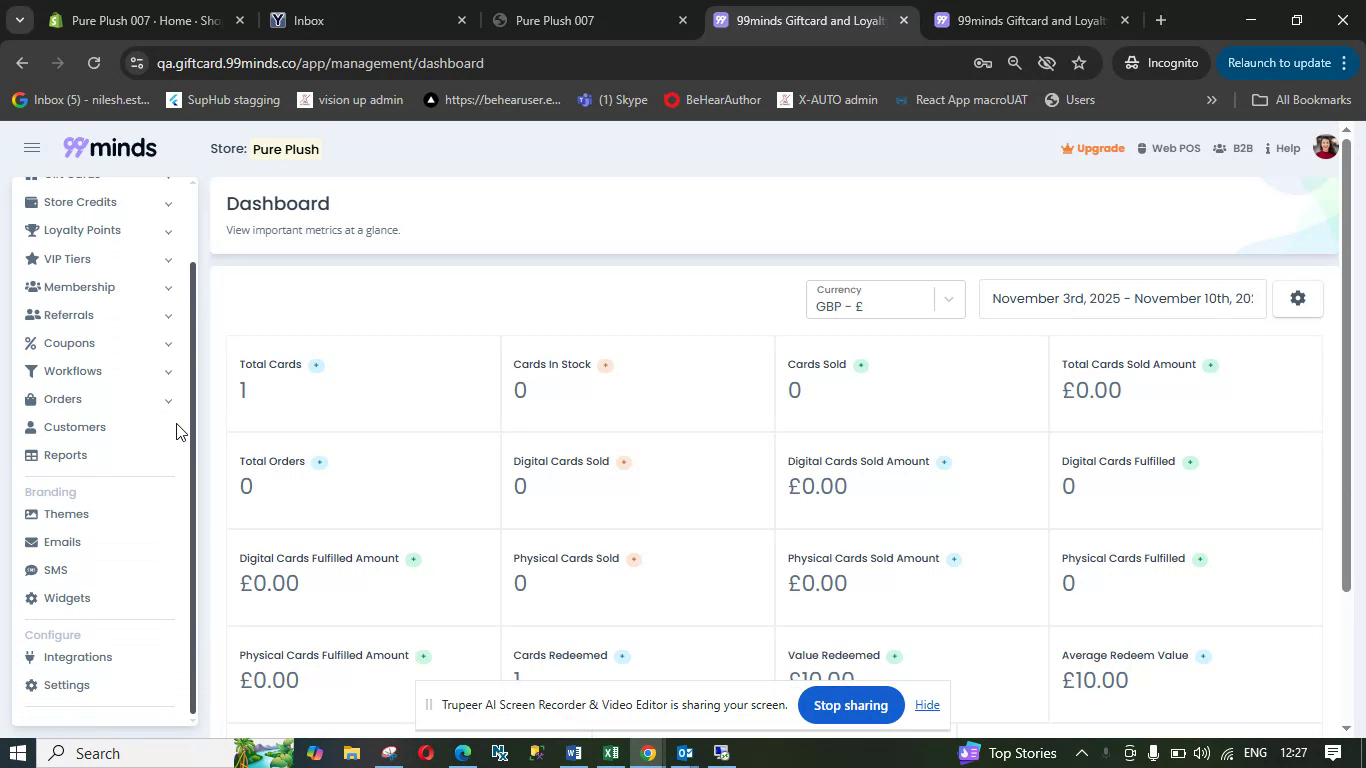Open Settings under Configure
1366x768 pixels.
coord(66,685)
